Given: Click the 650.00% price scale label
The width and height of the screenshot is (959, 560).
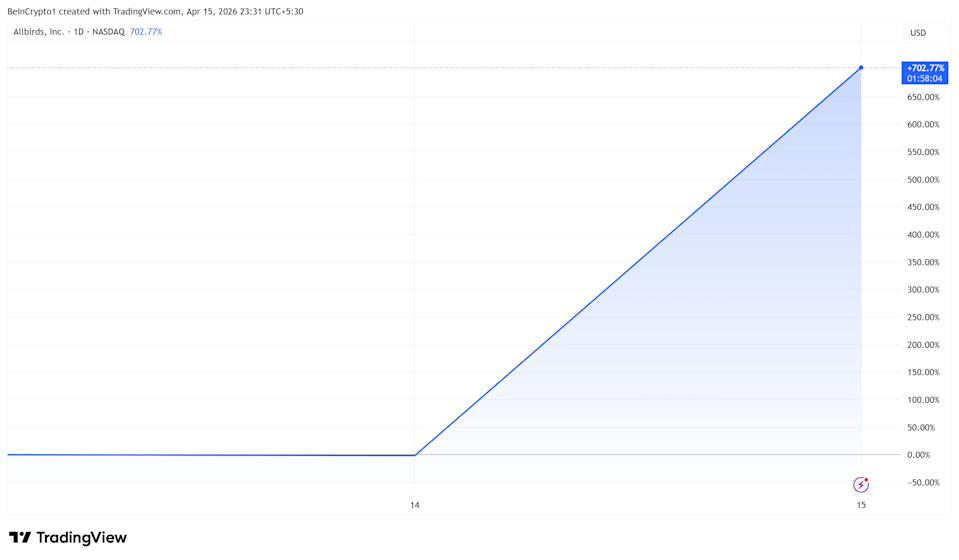Looking at the screenshot, I should point(923,97).
